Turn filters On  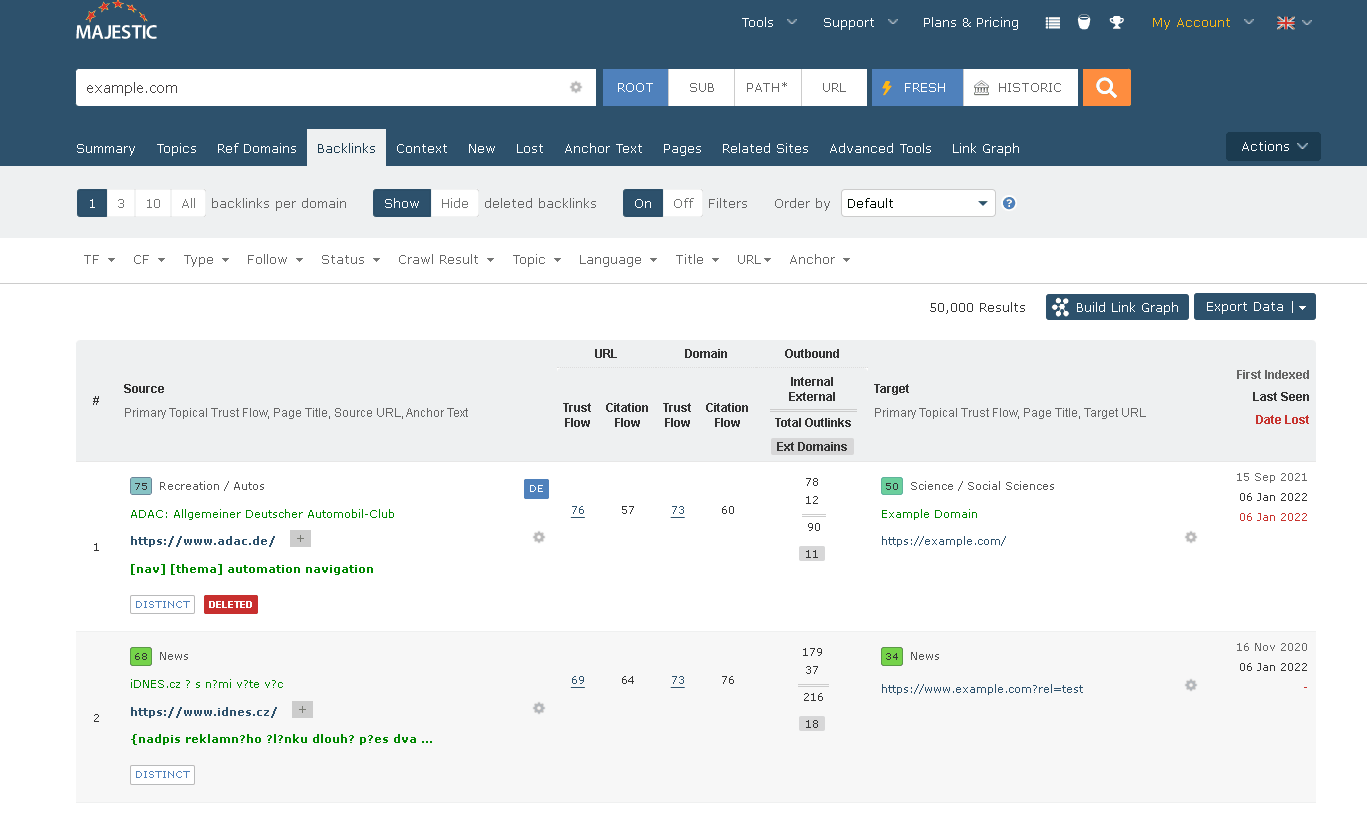pos(643,203)
